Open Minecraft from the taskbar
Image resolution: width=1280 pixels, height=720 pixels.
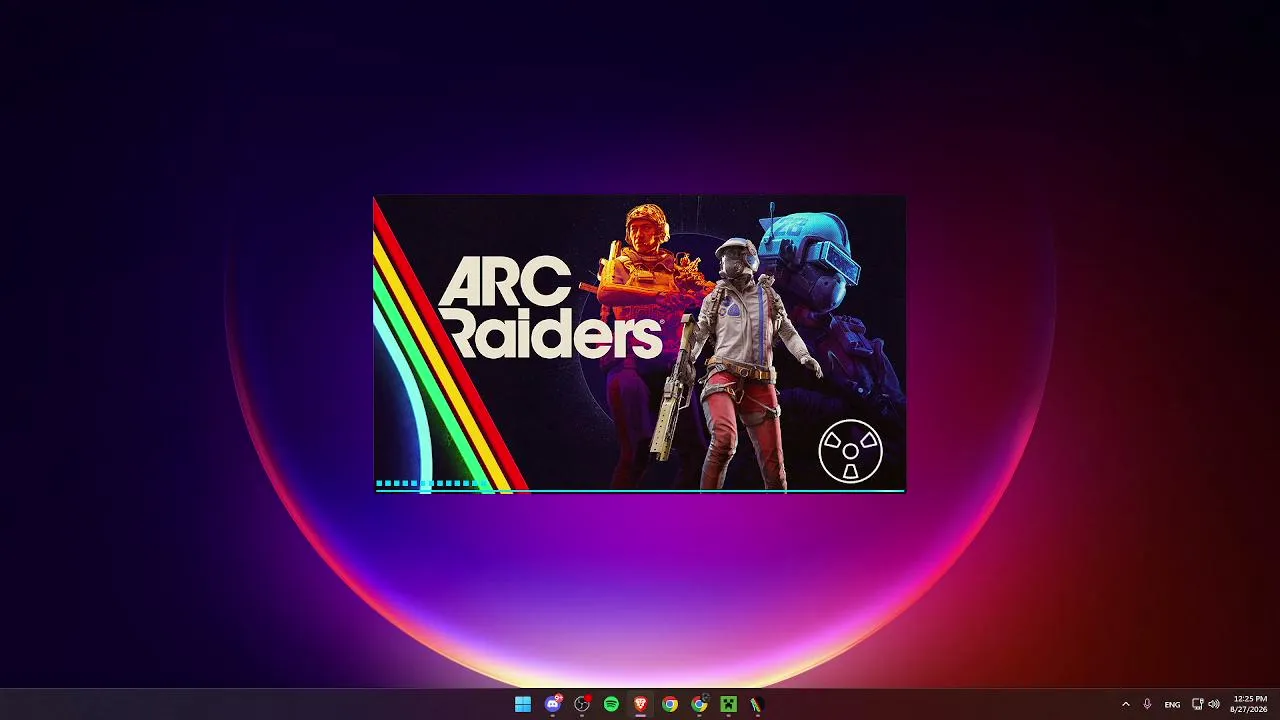[729, 705]
